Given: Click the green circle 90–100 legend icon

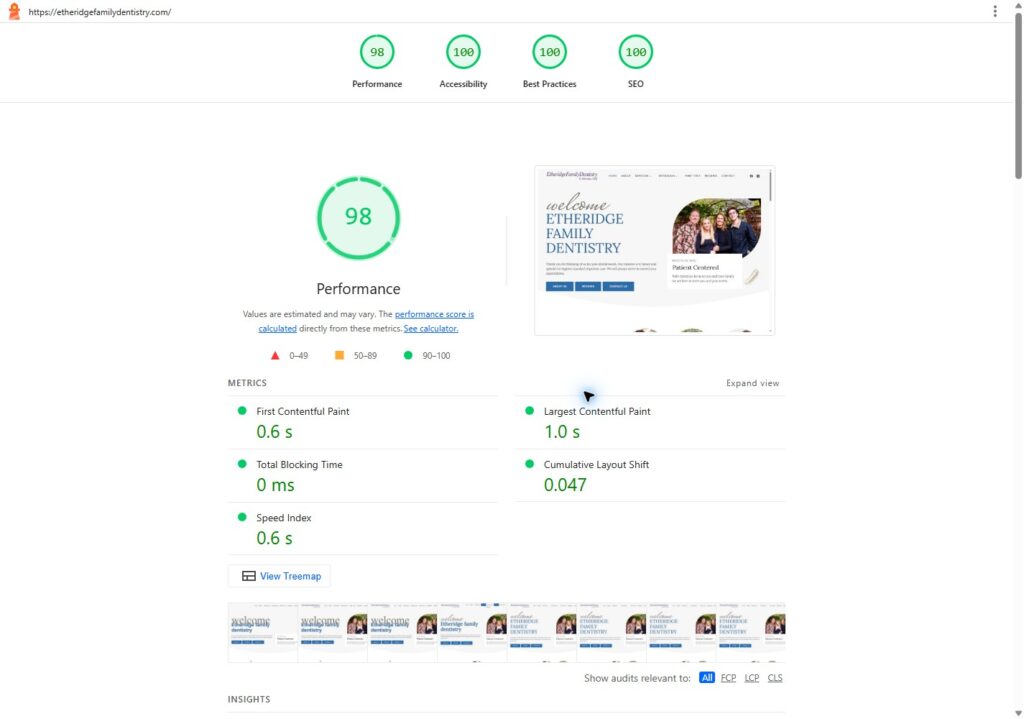Looking at the screenshot, I should coord(408,355).
